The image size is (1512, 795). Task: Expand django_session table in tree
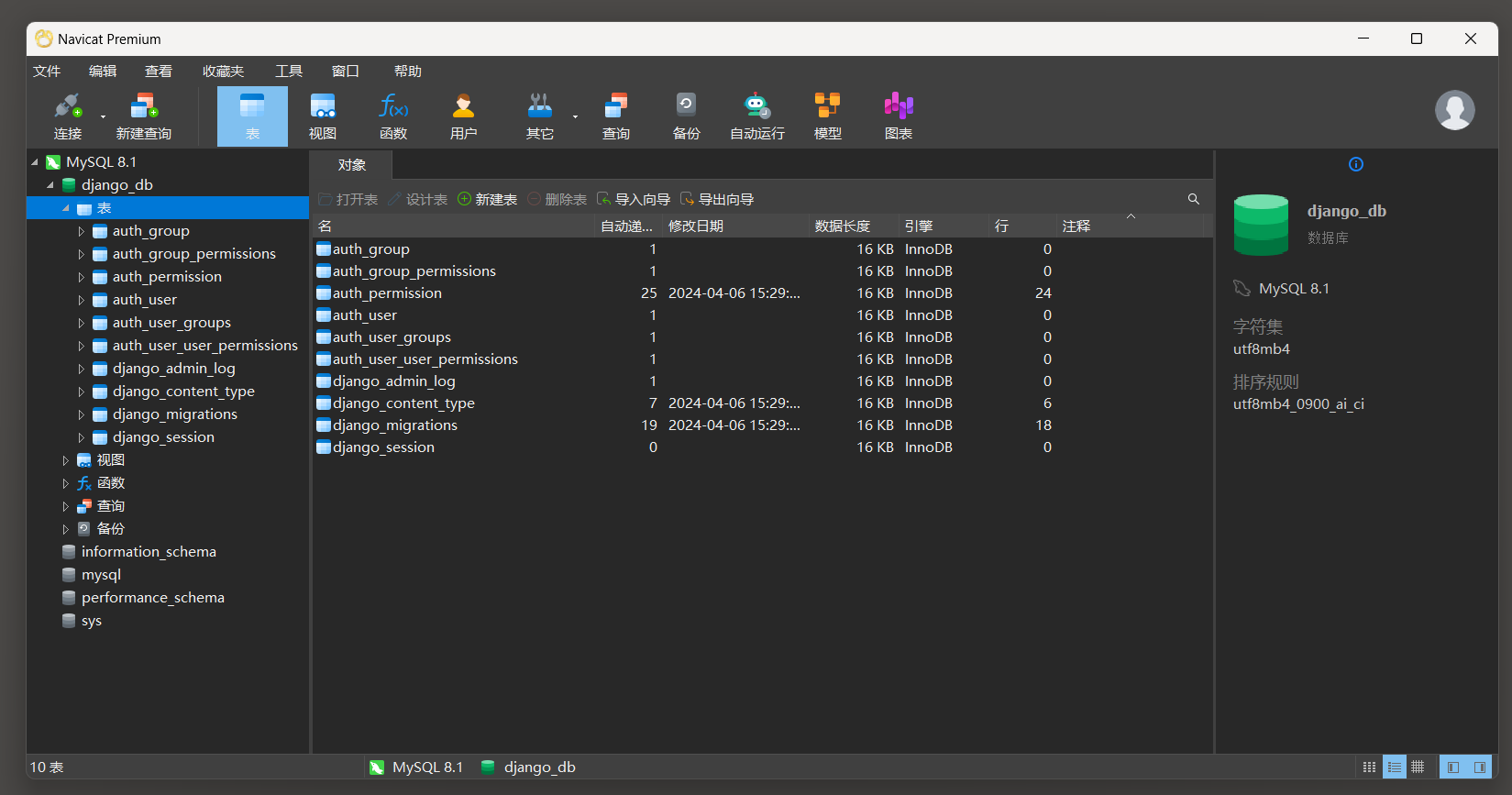tap(82, 437)
